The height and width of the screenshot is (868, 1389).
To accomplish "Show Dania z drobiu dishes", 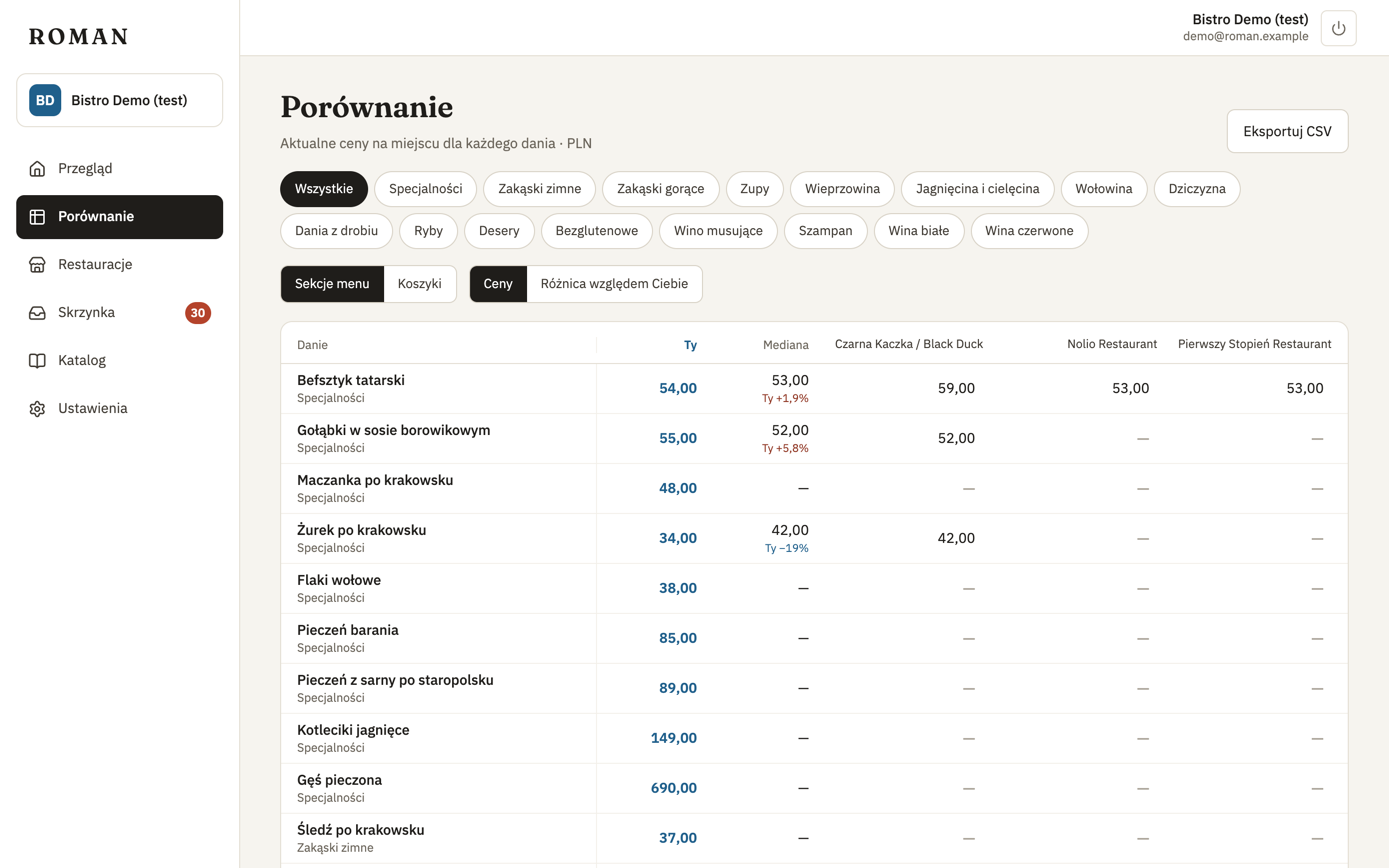I will 337,231.
